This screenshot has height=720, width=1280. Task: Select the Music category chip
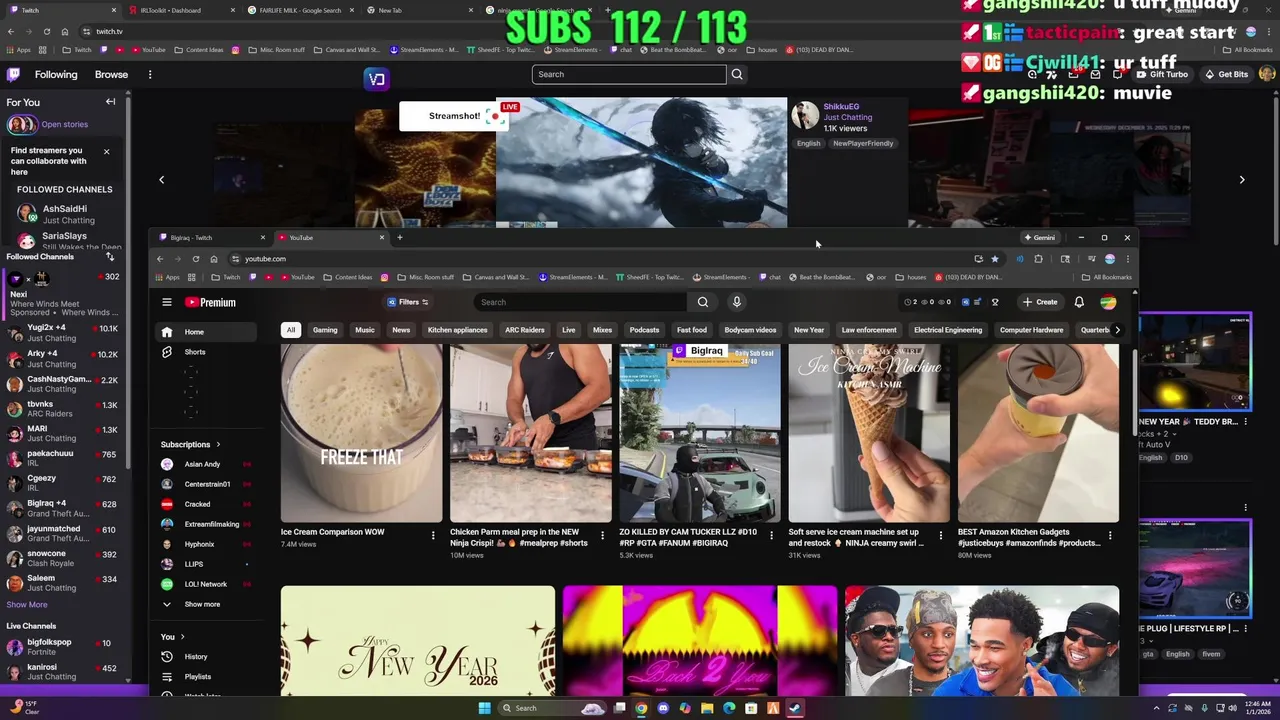365,330
